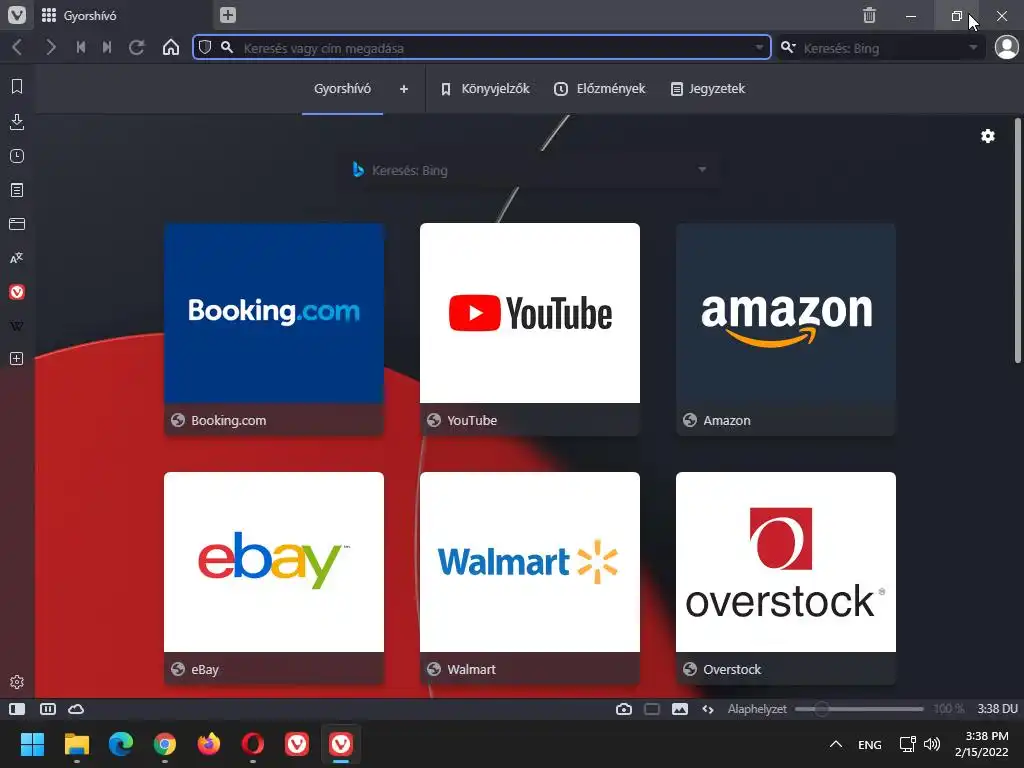Toggle the side panel visibility

point(17,709)
